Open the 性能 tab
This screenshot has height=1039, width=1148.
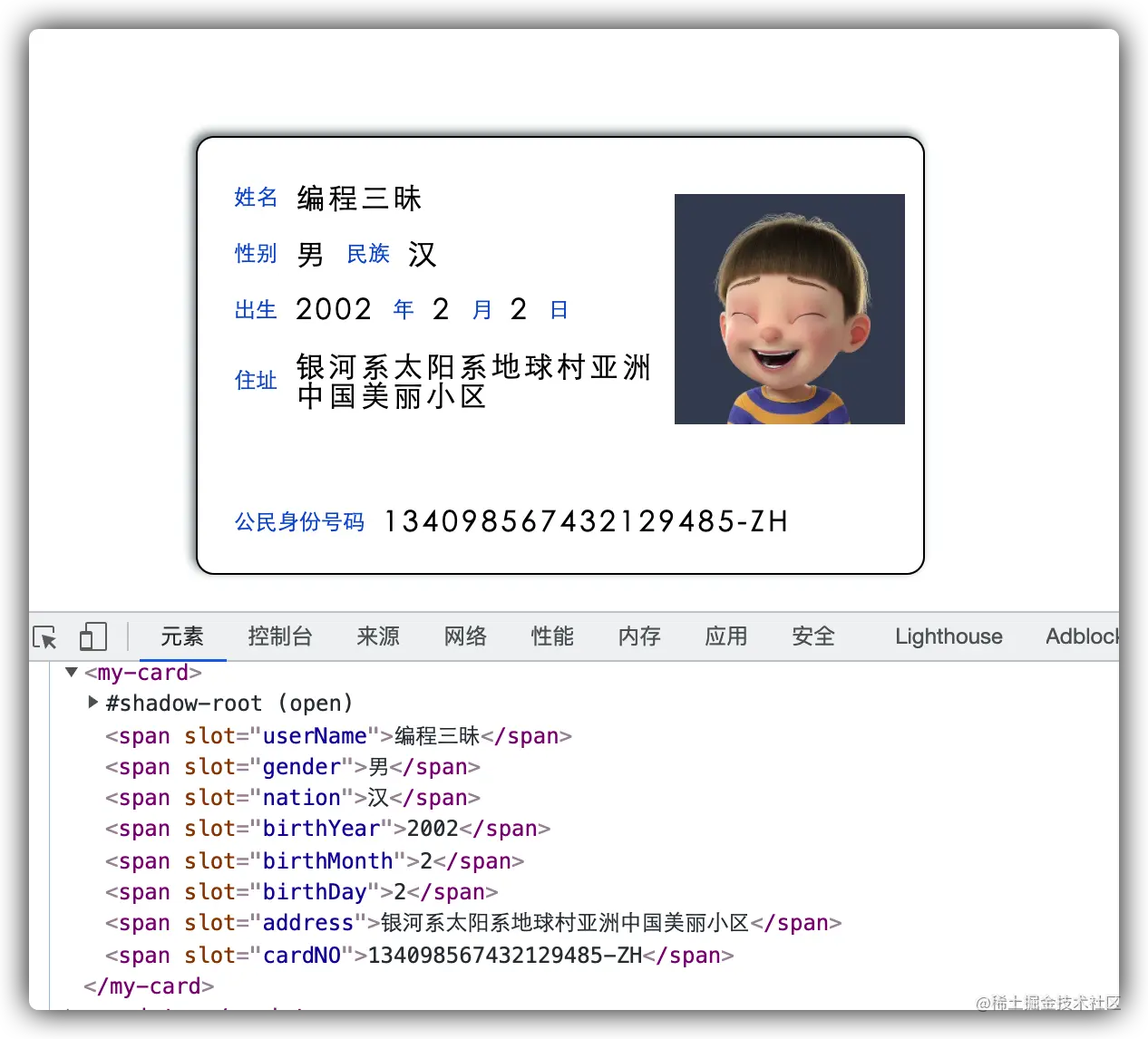552,636
